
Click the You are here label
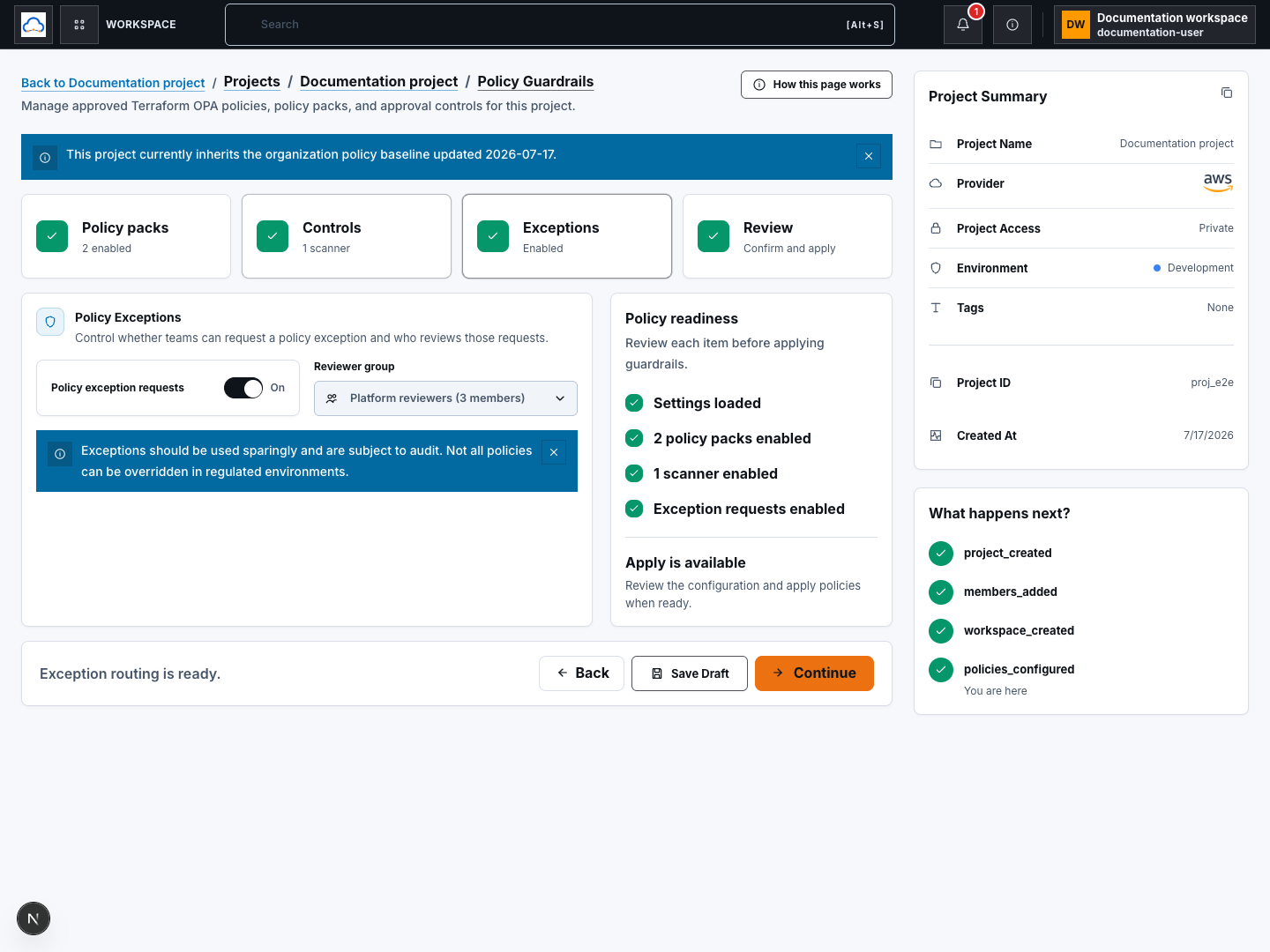[x=996, y=691]
